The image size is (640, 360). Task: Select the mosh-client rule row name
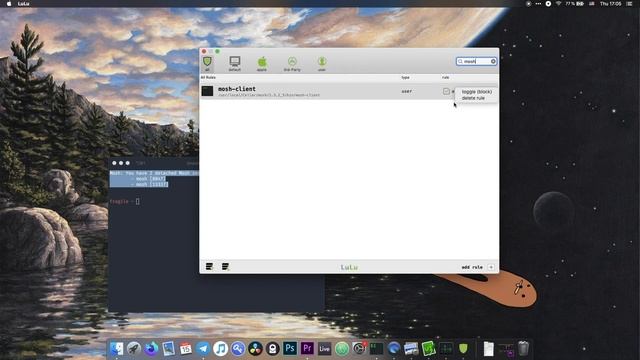(x=237, y=89)
